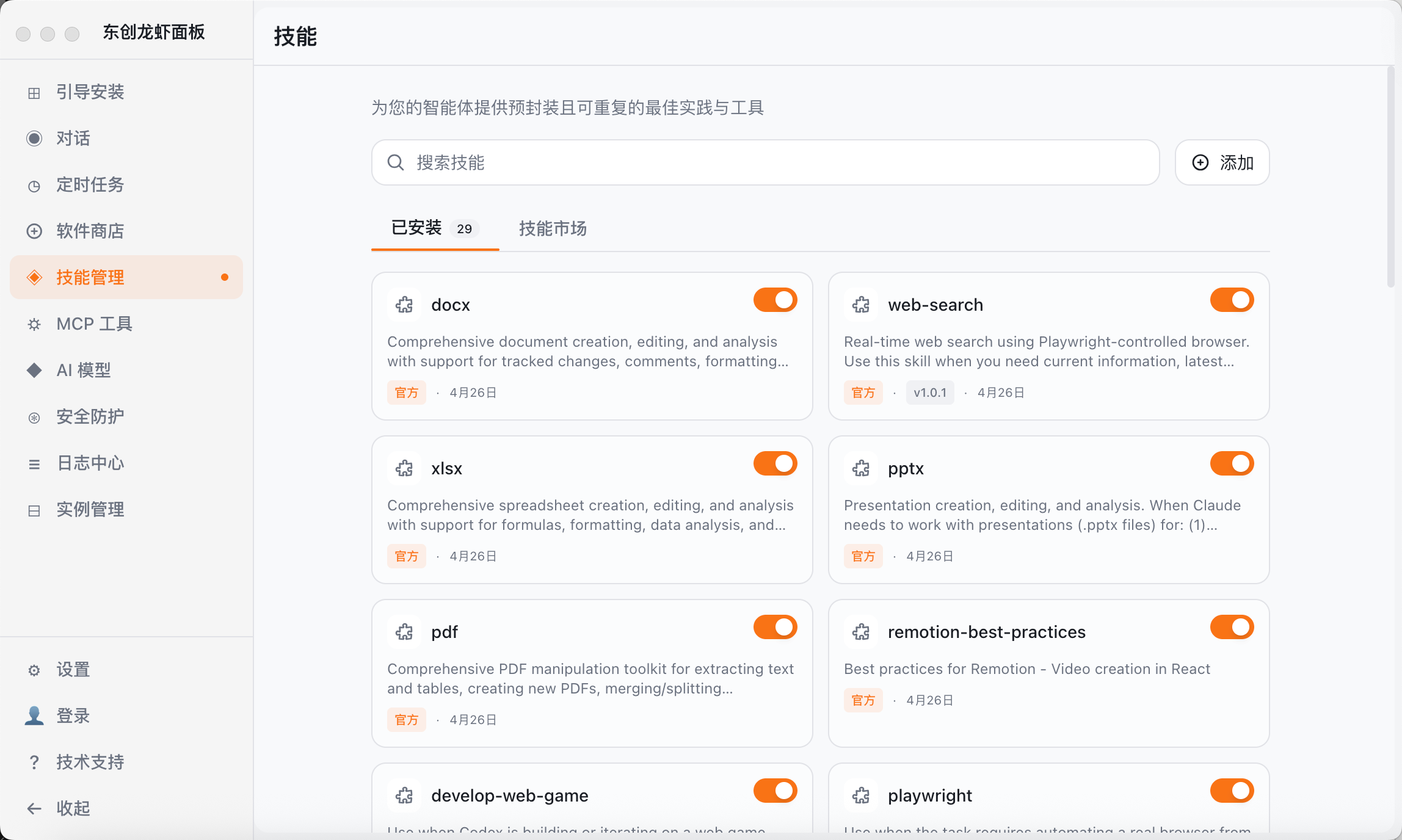Image resolution: width=1402 pixels, height=840 pixels.
Task: Disable the web-search skill toggle
Action: tap(1232, 300)
